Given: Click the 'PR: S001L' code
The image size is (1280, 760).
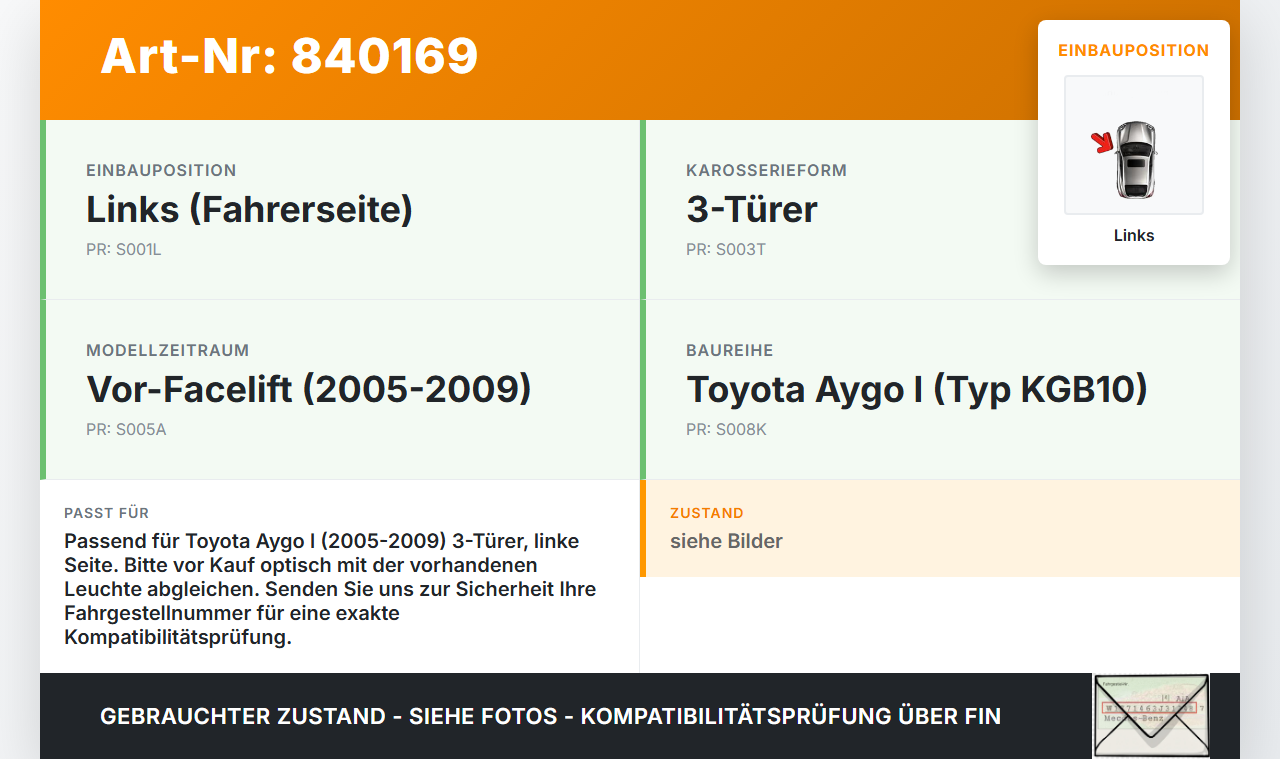Looking at the screenshot, I should click(x=124, y=250).
